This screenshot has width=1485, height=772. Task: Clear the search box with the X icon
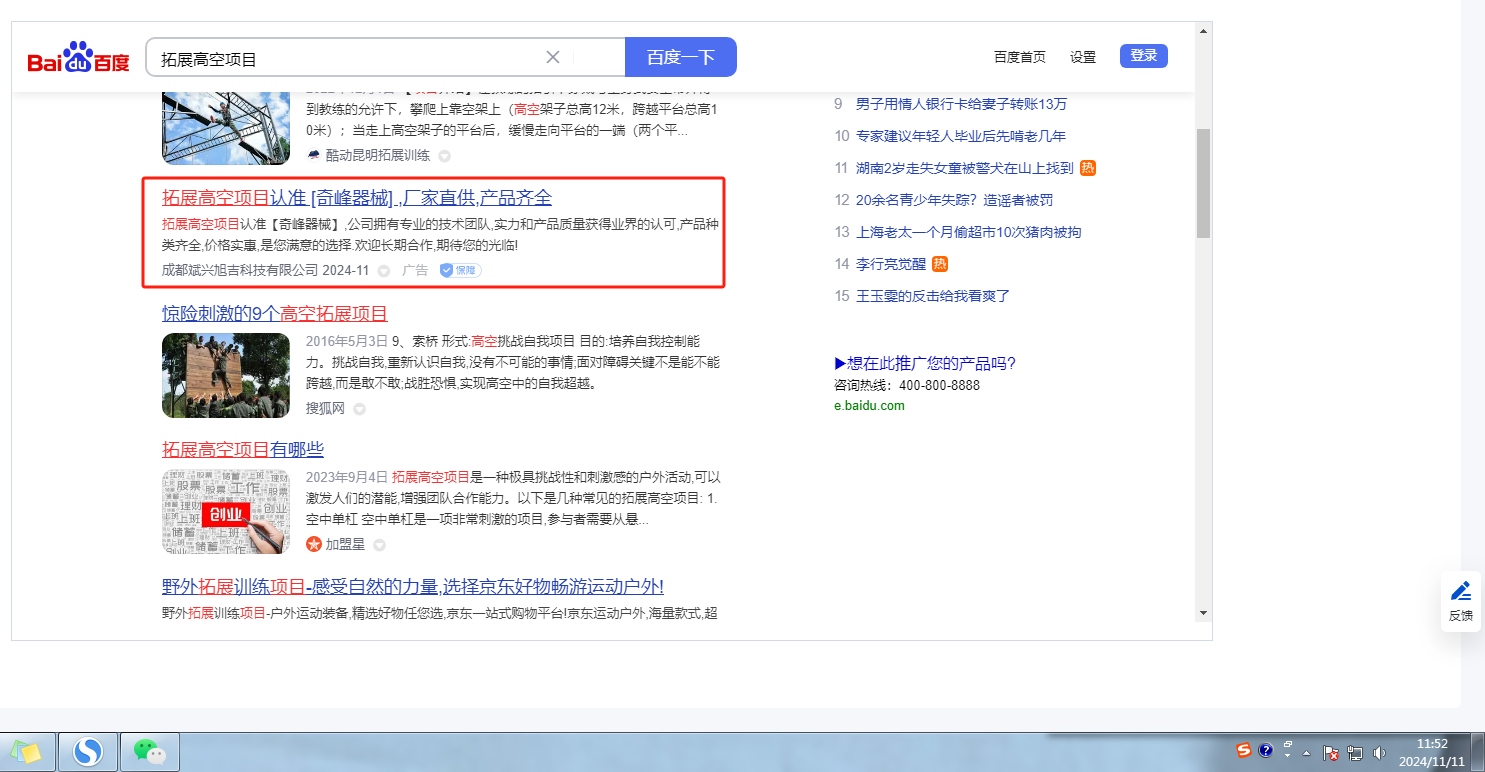(x=552, y=57)
